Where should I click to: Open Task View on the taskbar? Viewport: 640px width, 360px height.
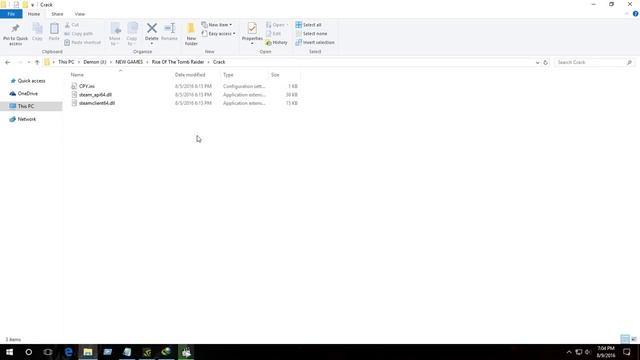[x=48, y=352]
